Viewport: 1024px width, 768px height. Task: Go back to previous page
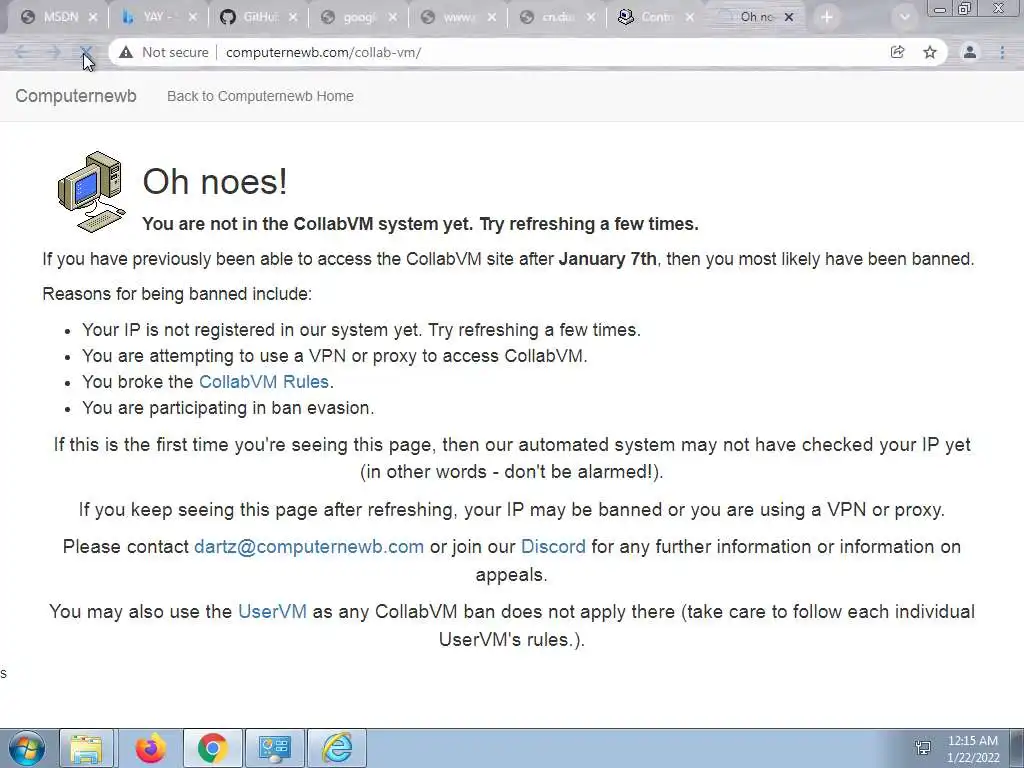(x=21, y=52)
